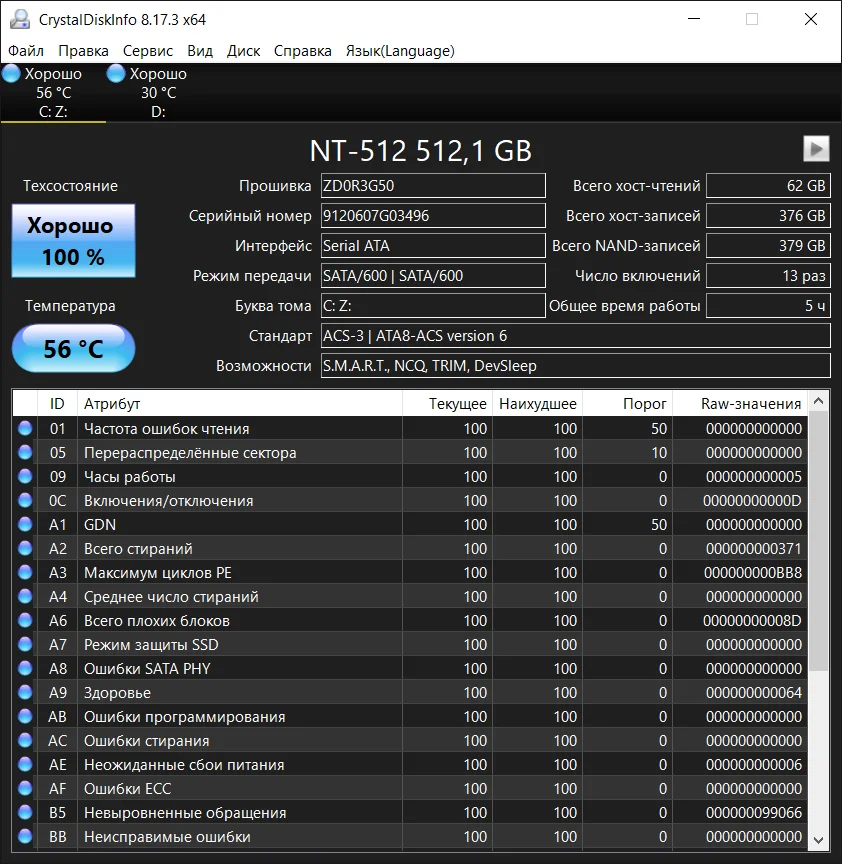Open the Файл menu
The width and height of the screenshot is (842, 864).
25,51
